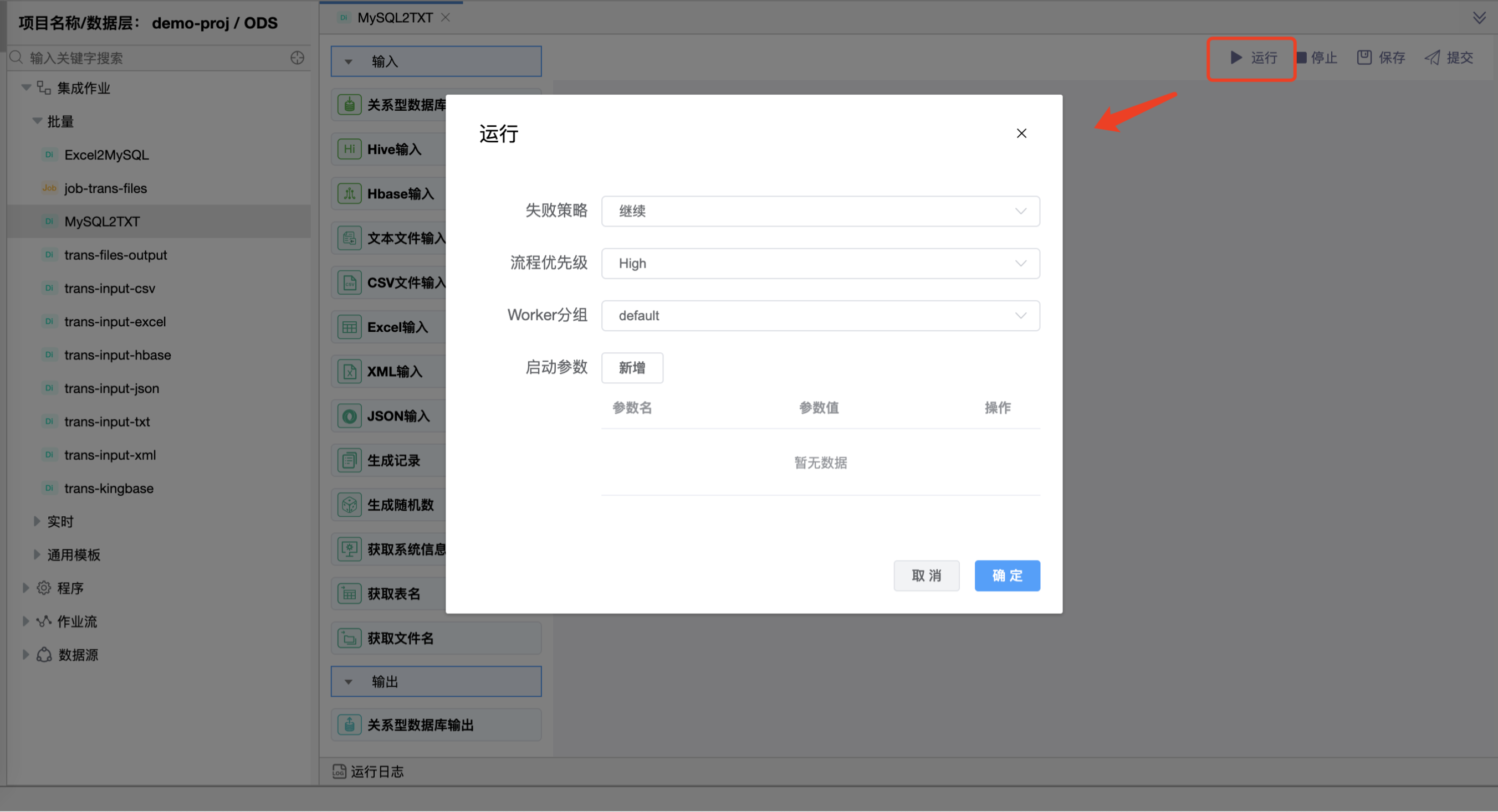Viewport: 1498px width, 812px height.
Task: Choose the CSV文件输入 input component
Action: (349, 282)
